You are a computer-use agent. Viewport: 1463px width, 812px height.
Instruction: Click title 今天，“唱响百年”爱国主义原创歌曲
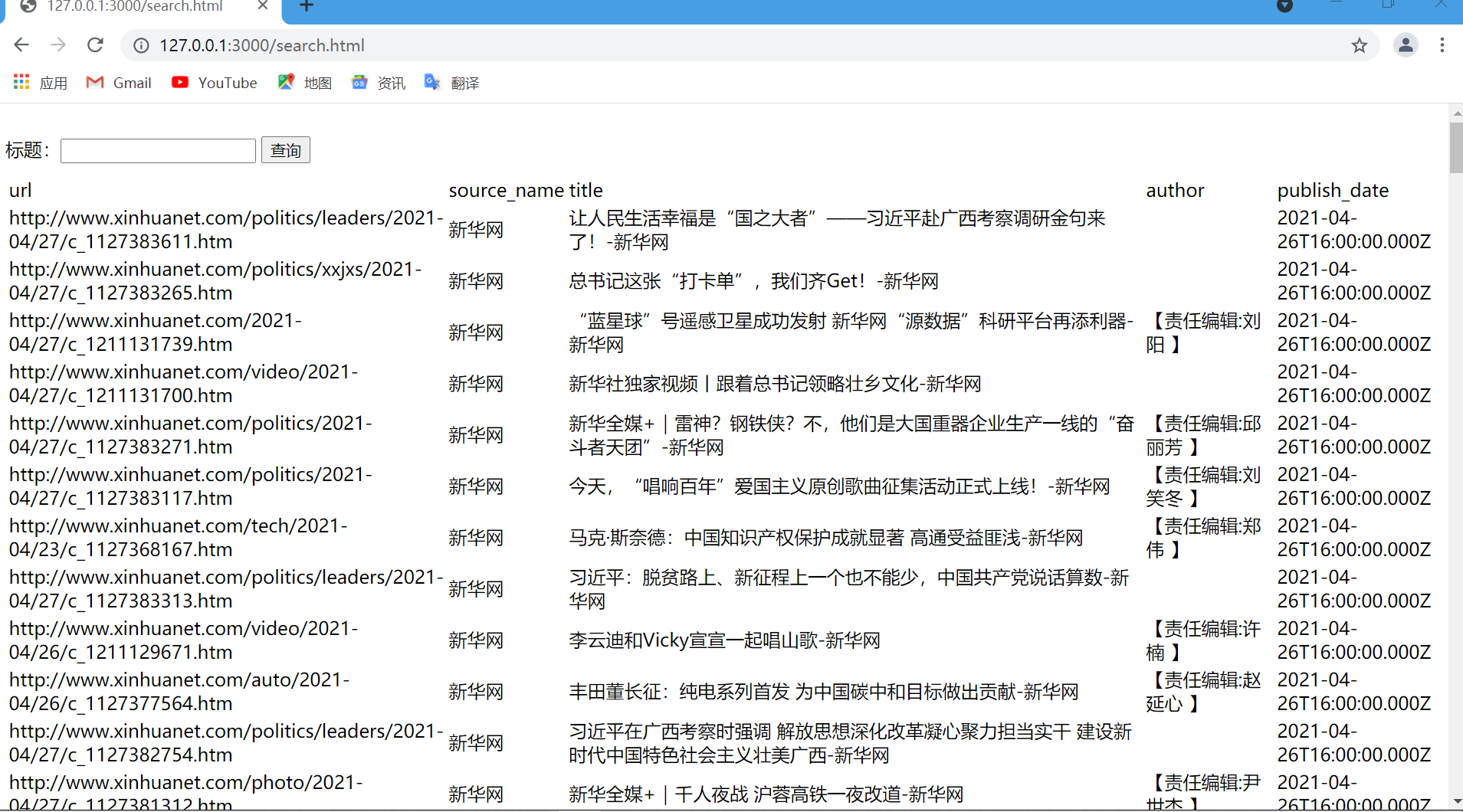pos(839,486)
